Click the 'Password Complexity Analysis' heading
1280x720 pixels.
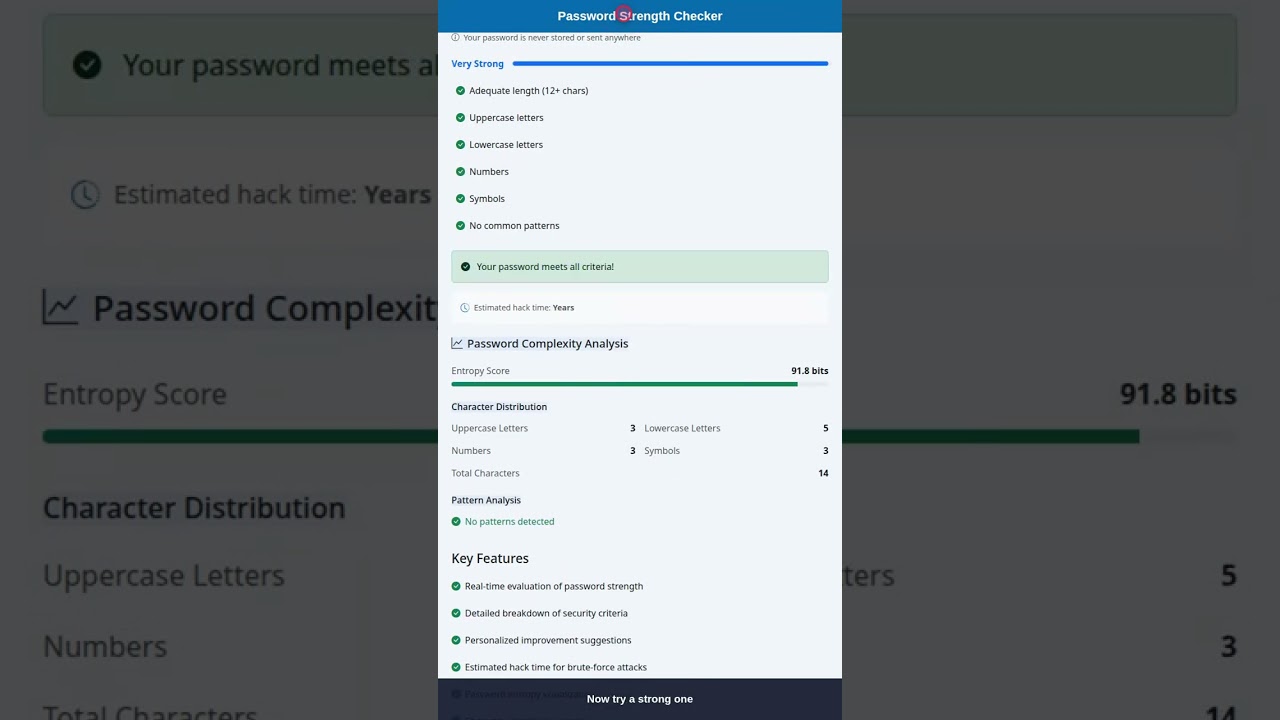pos(548,343)
